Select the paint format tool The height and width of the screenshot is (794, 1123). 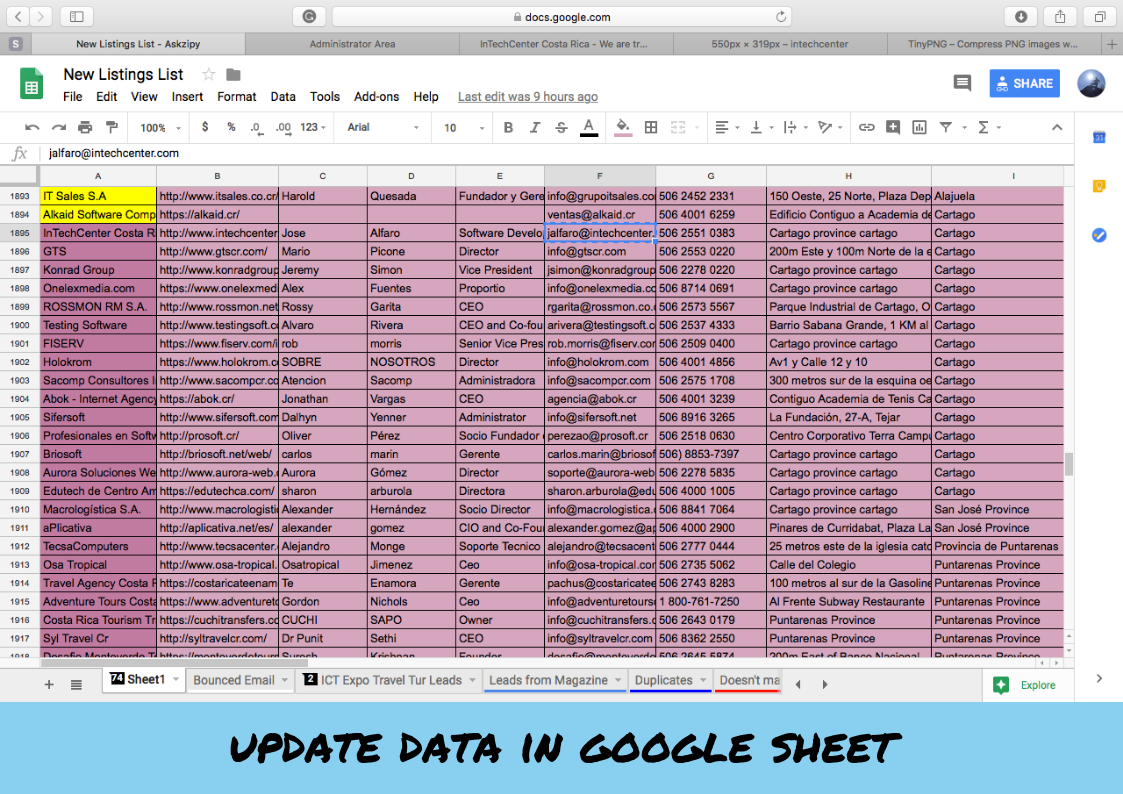[112, 128]
